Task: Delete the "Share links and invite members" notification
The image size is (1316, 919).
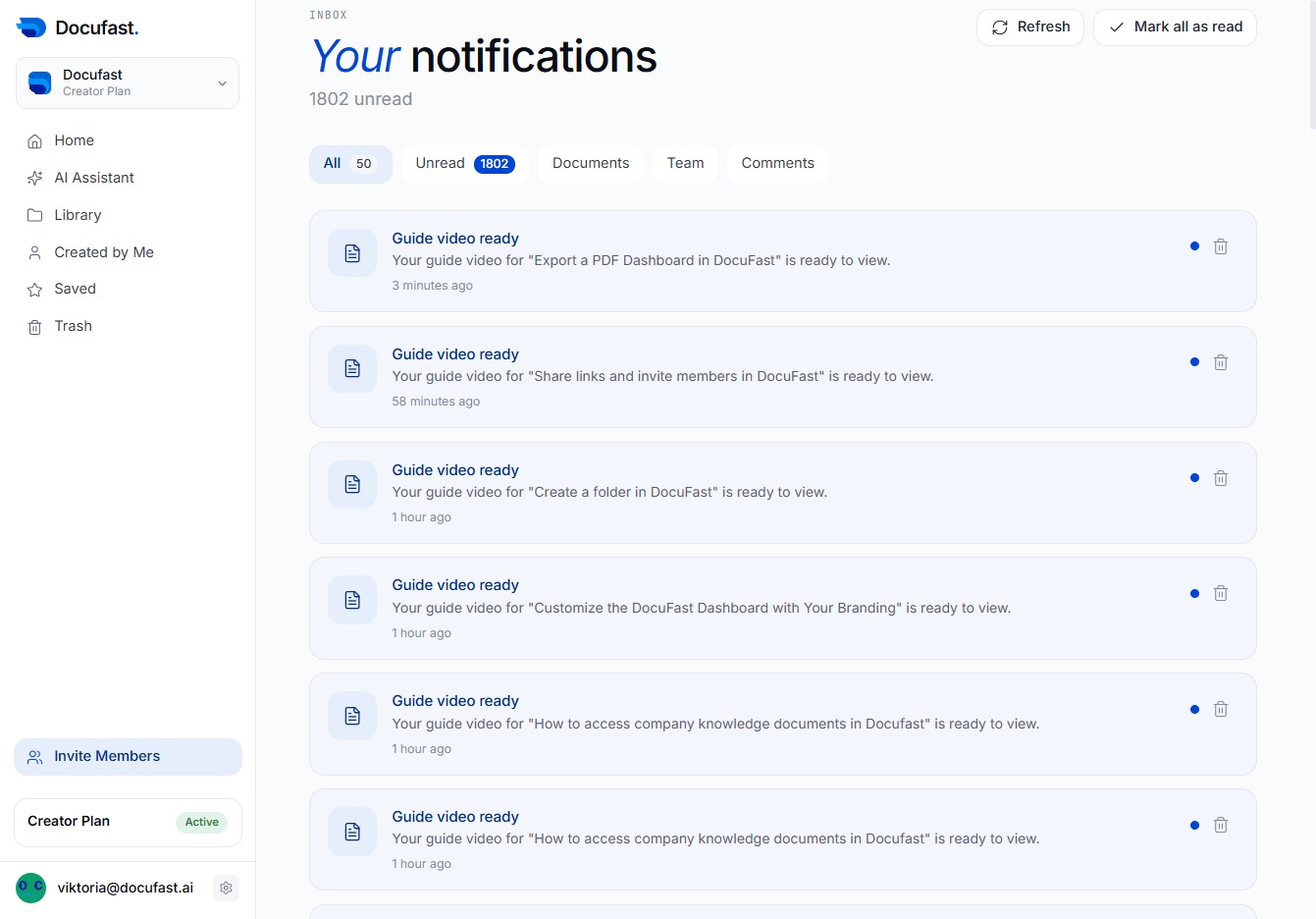Action: pos(1221,362)
